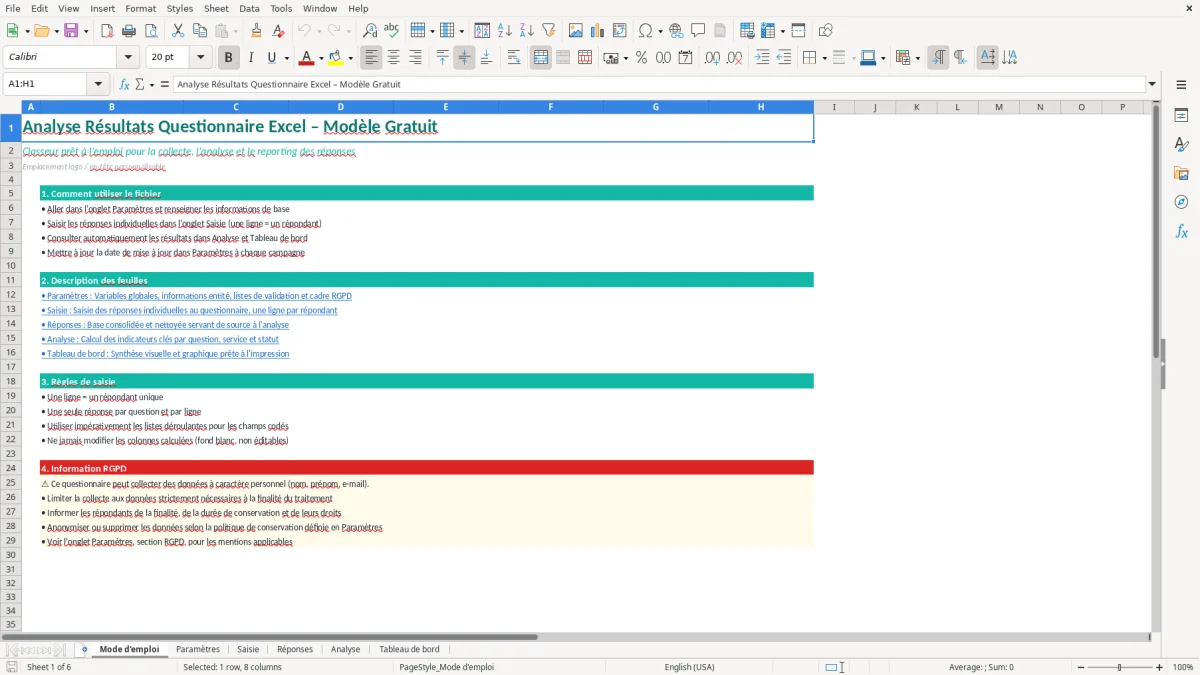Screen dimensions: 1200x675
Task: Toggle Merge and Center Cells
Action: [541, 58]
